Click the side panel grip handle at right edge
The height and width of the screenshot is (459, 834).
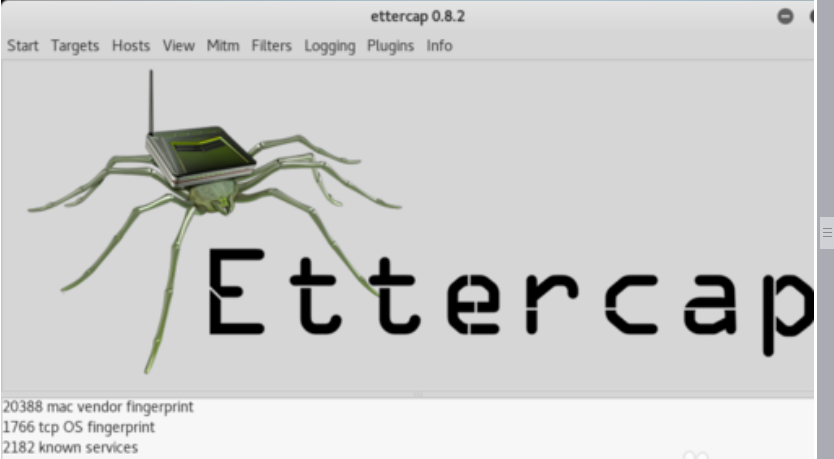(827, 232)
